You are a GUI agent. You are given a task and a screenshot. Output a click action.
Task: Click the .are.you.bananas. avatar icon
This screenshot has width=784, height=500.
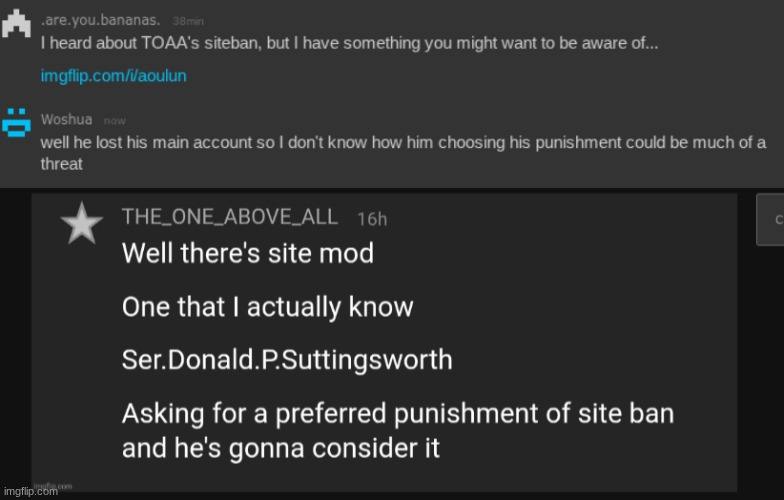coord(15,24)
